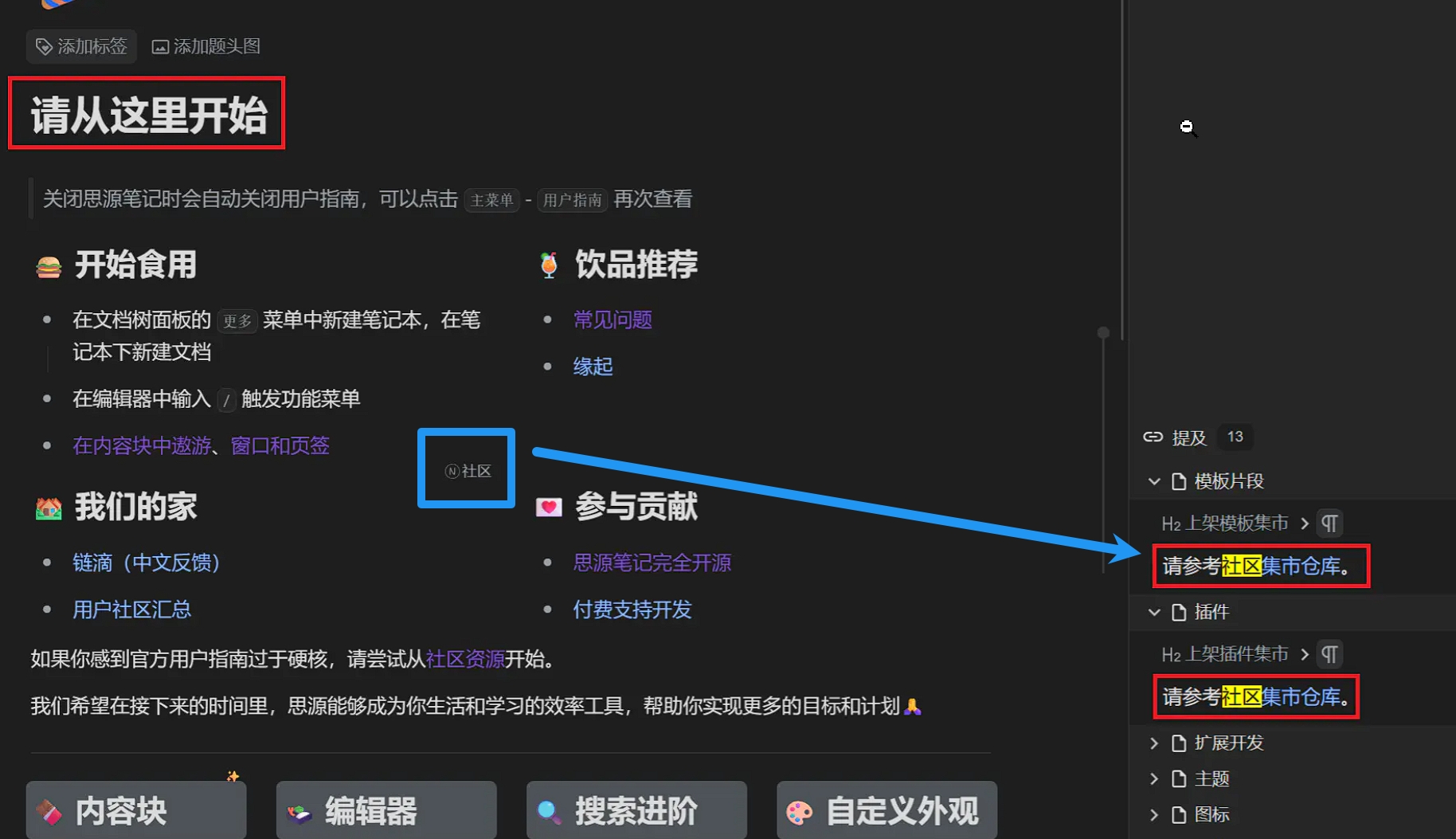The image size is (1456, 839).
Task: Open the 常见问题 link
Action: [613, 319]
